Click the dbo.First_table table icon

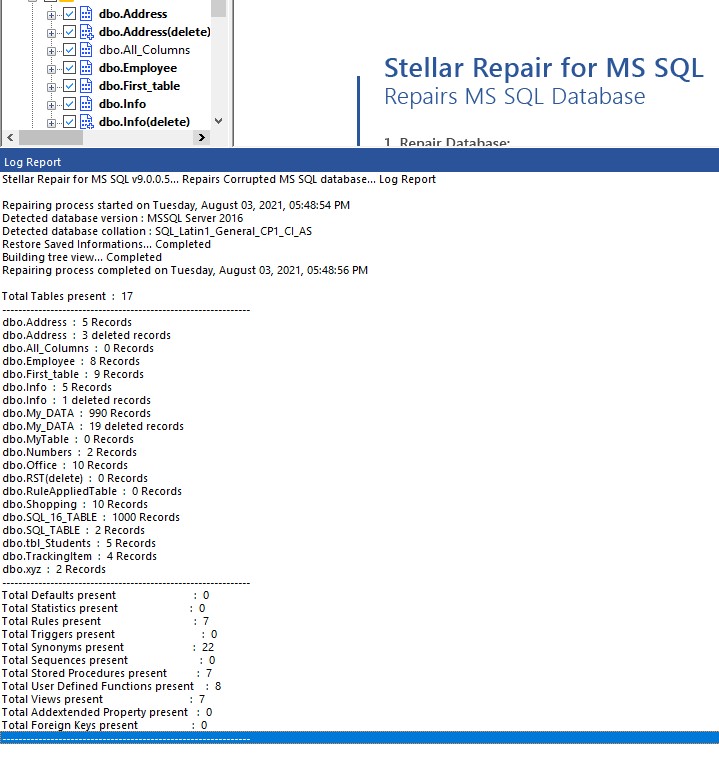point(86,86)
